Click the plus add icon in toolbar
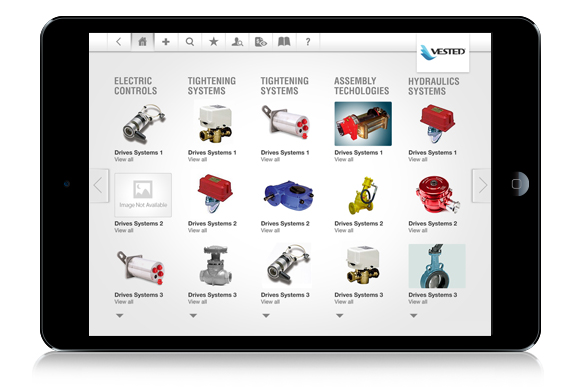 point(166,42)
